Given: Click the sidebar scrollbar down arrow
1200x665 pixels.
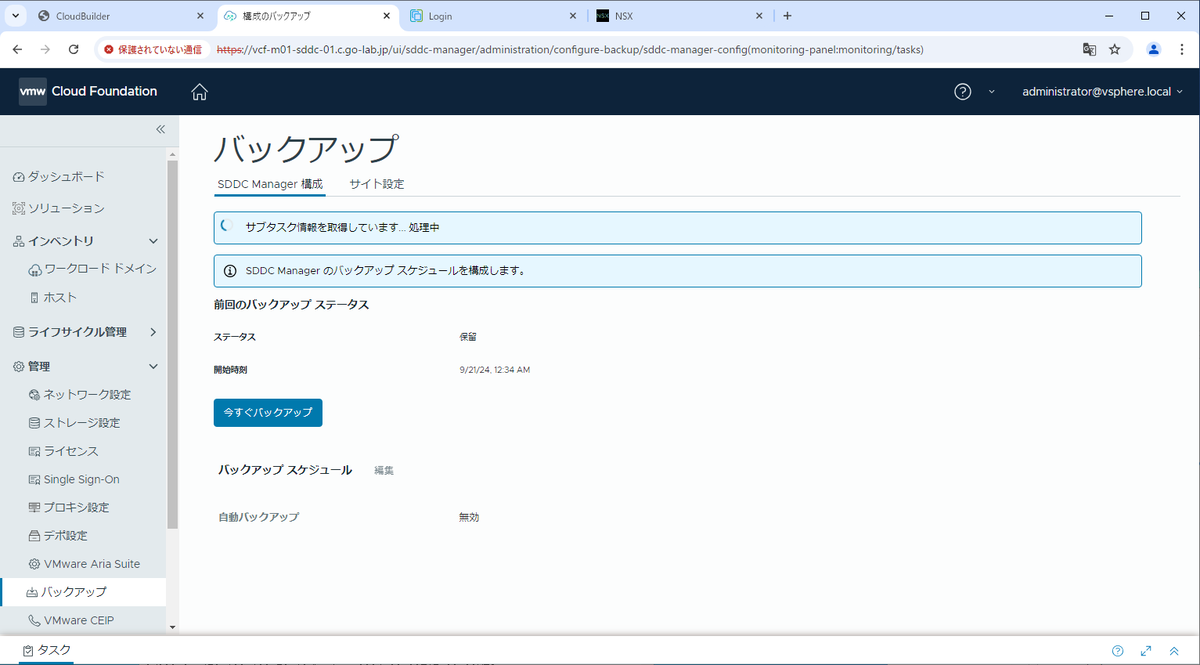Looking at the screenshot, I should (x=173, y=627).
